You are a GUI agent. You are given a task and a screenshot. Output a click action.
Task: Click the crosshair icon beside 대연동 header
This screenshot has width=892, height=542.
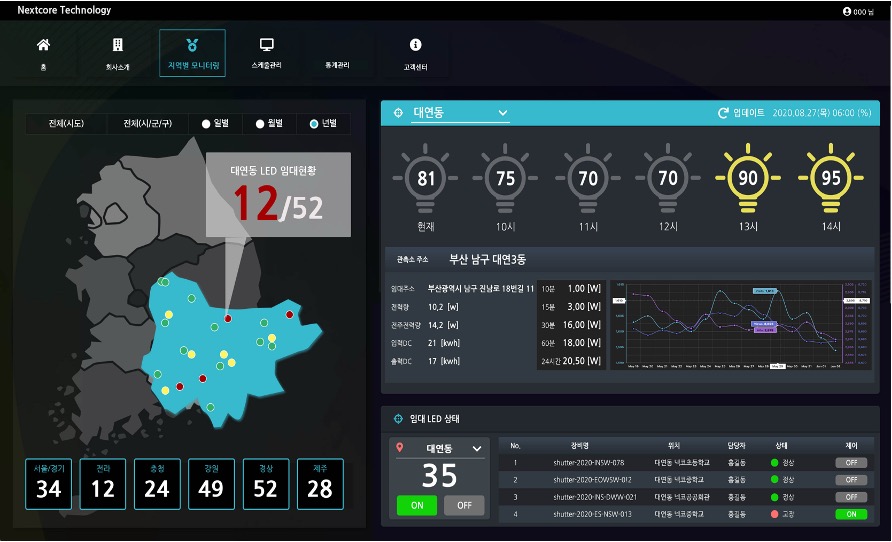click(398, 113)
